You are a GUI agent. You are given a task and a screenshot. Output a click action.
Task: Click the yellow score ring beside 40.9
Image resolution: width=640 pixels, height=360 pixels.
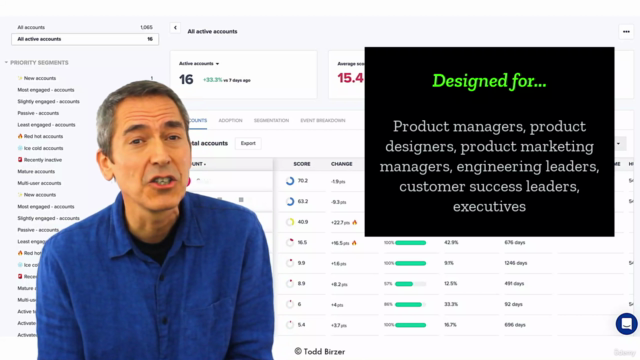[x=290, y=222]
